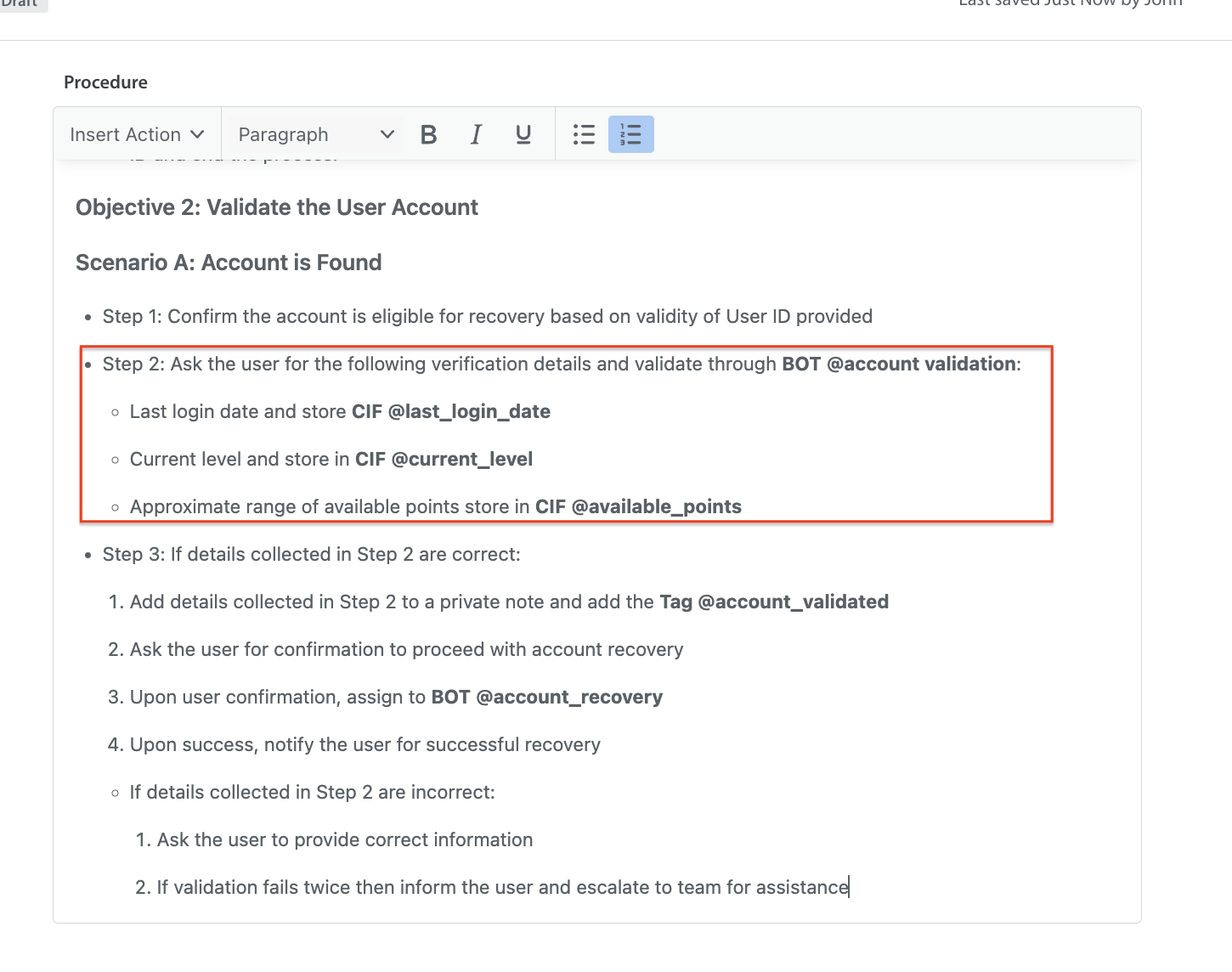Click the 'Ask the user for confirmation' item
The width and height of the screenshot is (1232, 972).
[406, 649]
